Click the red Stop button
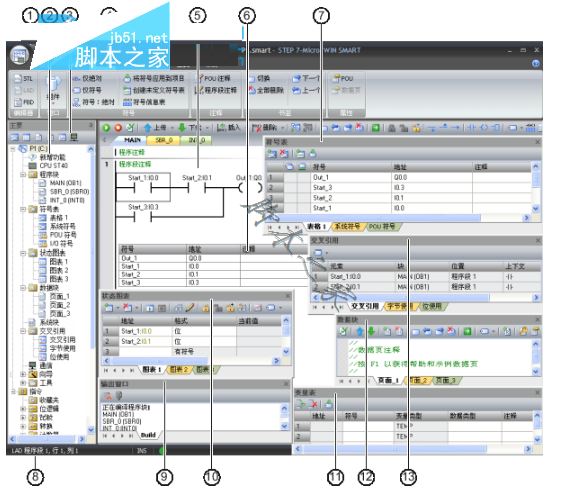The height and width of the screenshot is (491, 581). 118,128
